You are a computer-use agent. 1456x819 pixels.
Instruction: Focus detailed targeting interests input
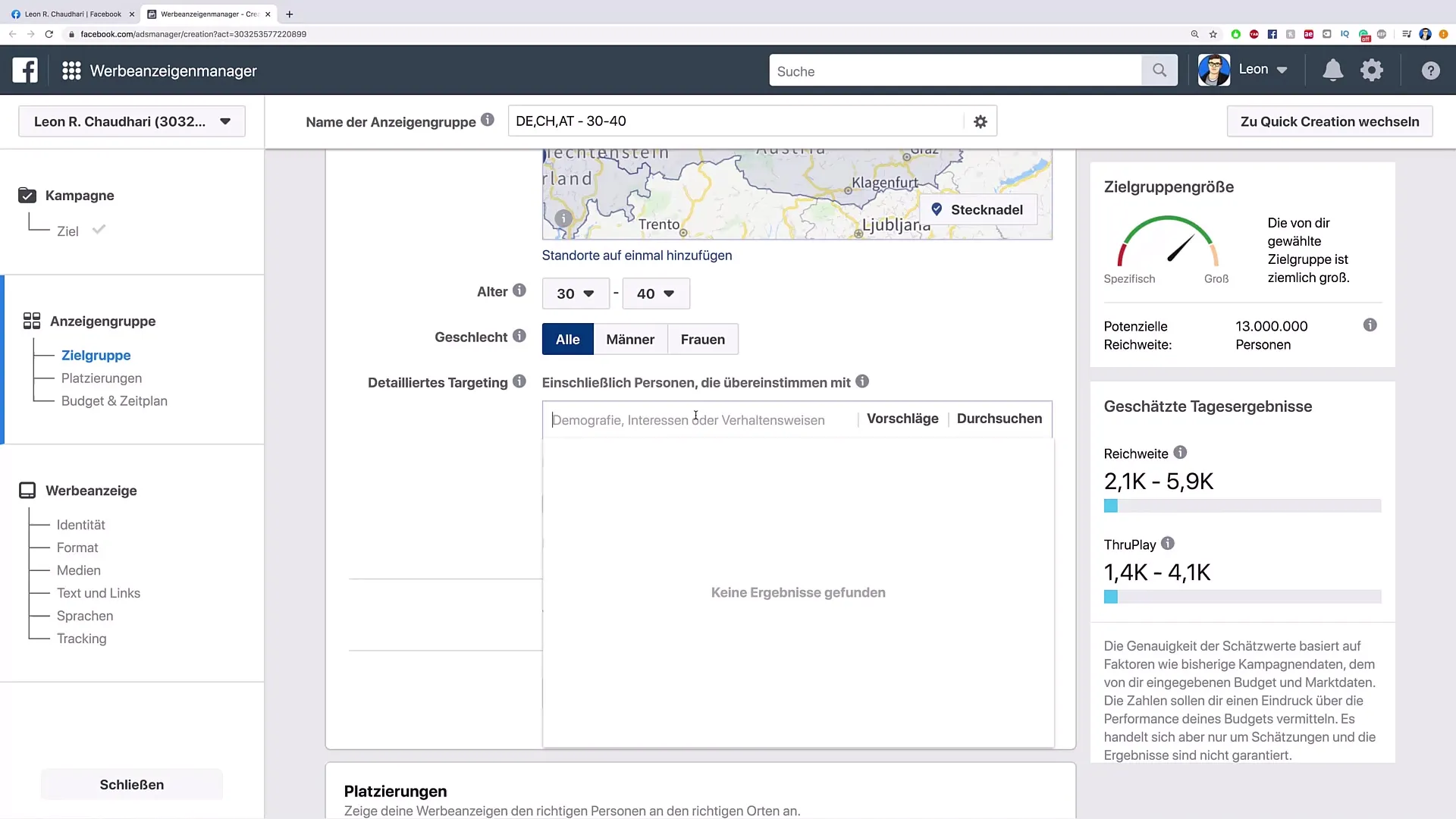(x=701, y=419)
